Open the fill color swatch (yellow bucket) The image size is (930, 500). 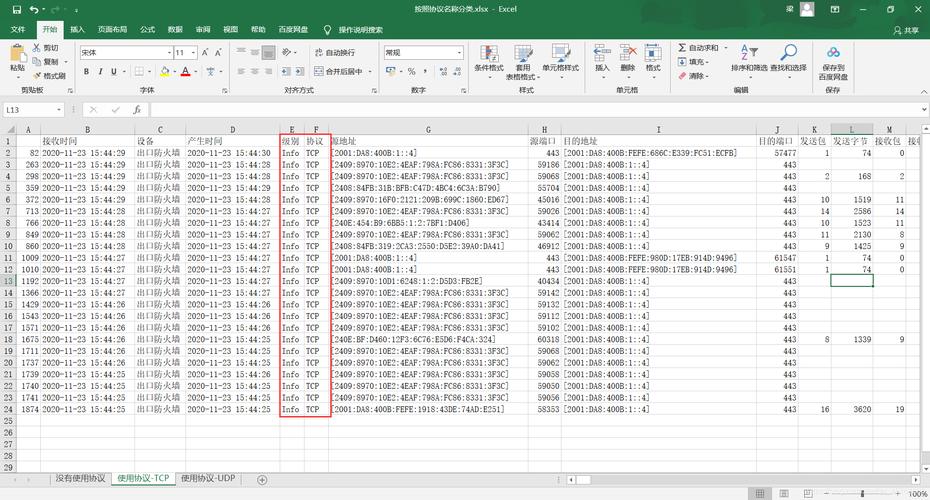165,71
